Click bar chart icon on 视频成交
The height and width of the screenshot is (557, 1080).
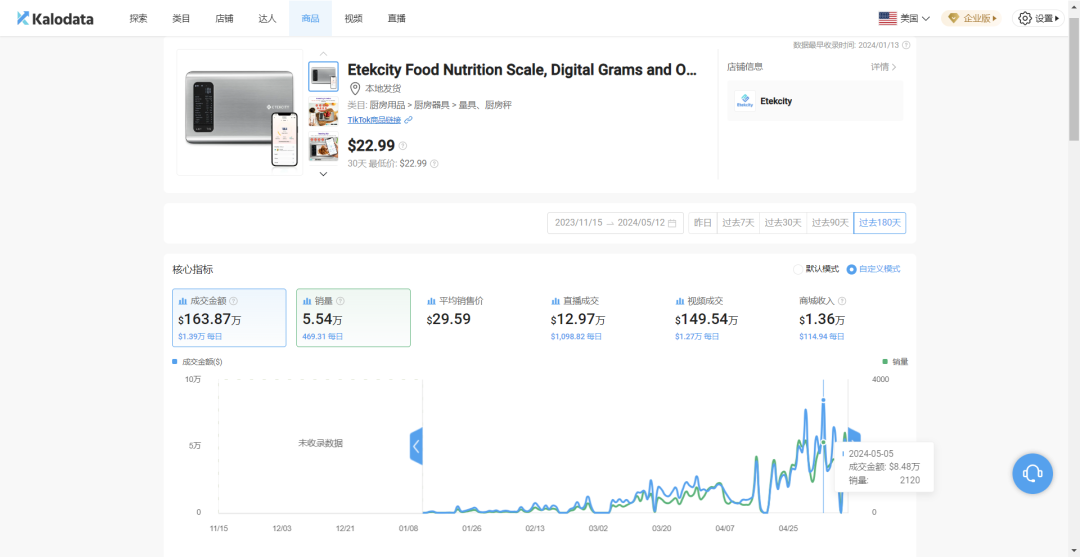(x=680, y=302)
